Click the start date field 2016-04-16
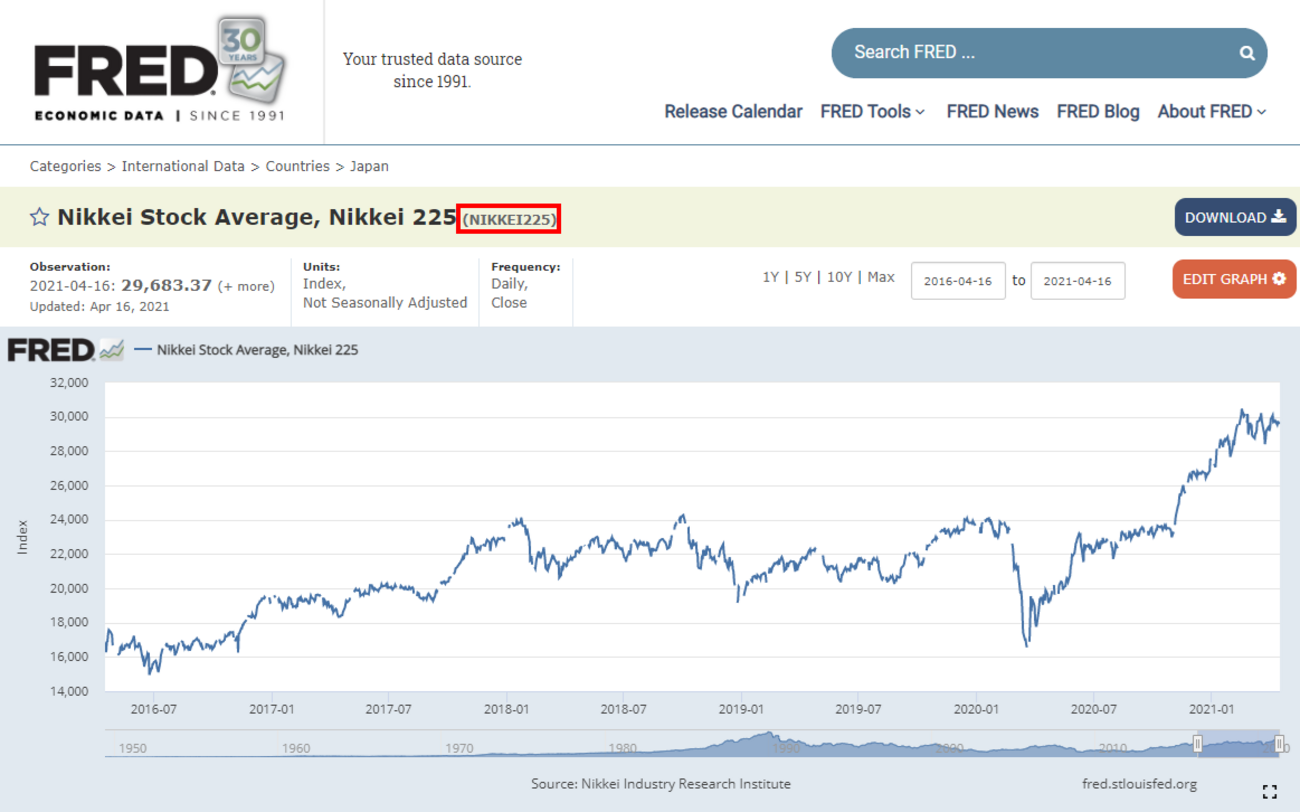The width and height of the screenshot is (1300, 812). point(958,281)
